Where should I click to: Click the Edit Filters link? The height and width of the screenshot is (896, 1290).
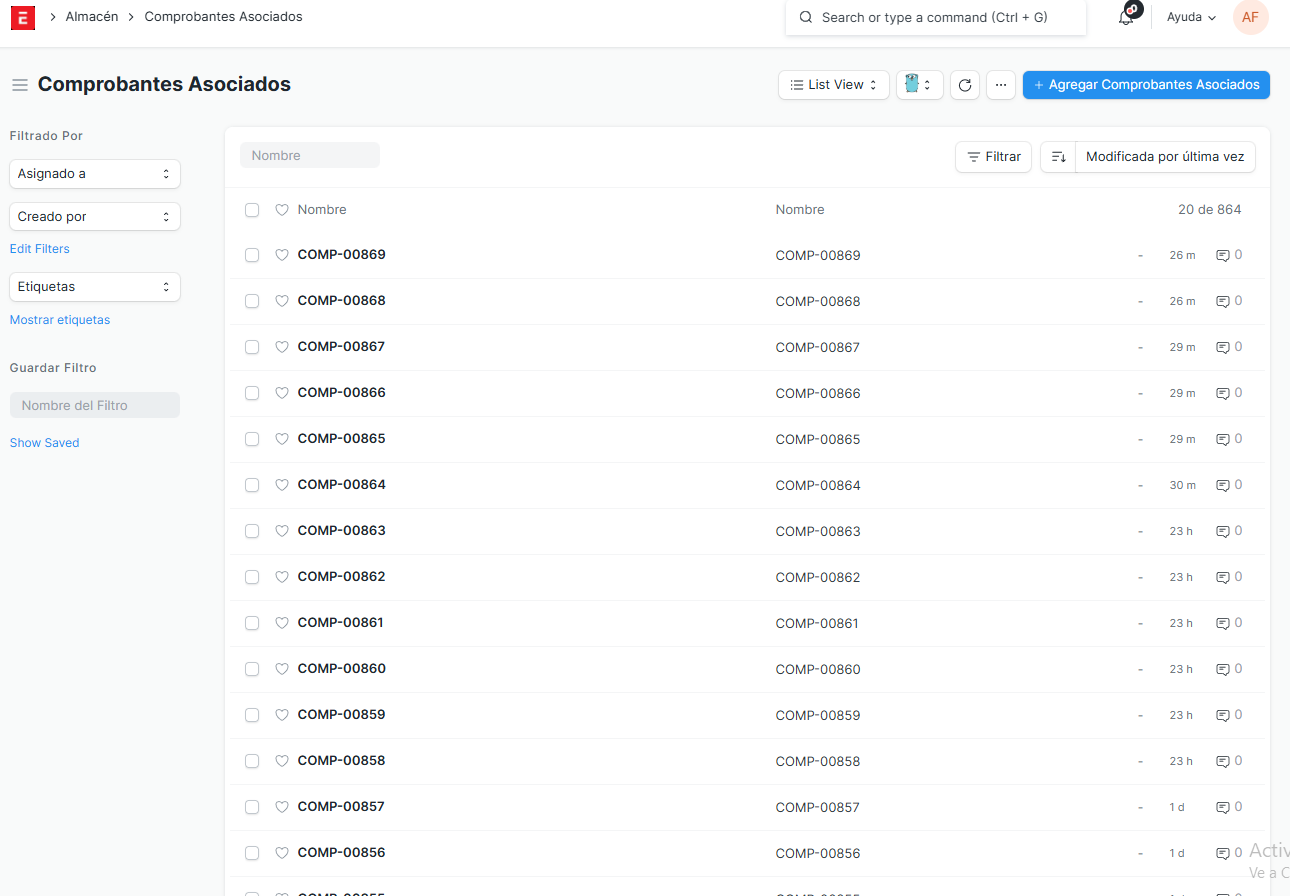(x=40, y=249)
